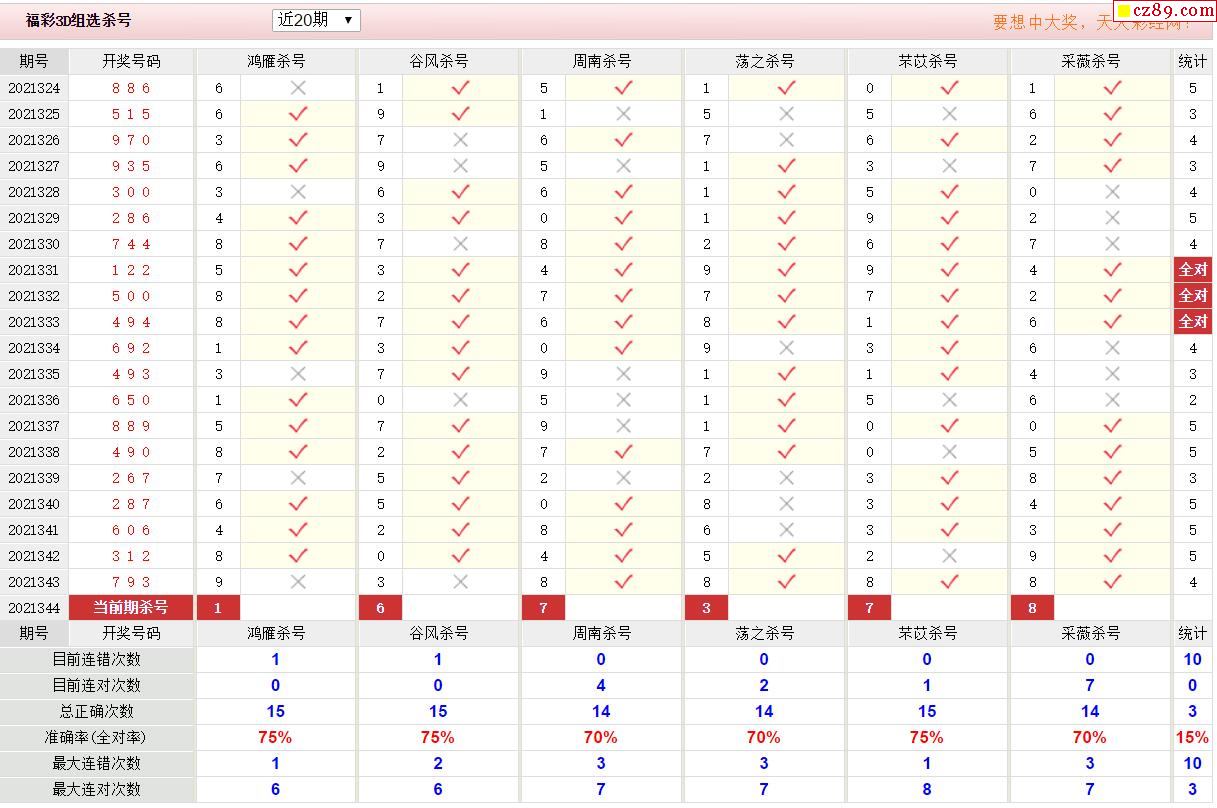Click the 全对 badge in row 2021333
1217x808 pixels.
[x=1192, y=322]
